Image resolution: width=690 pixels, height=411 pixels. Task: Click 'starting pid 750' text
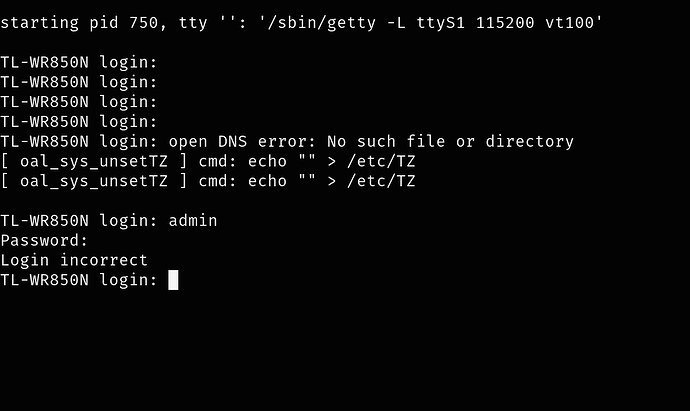coord(79,22)
